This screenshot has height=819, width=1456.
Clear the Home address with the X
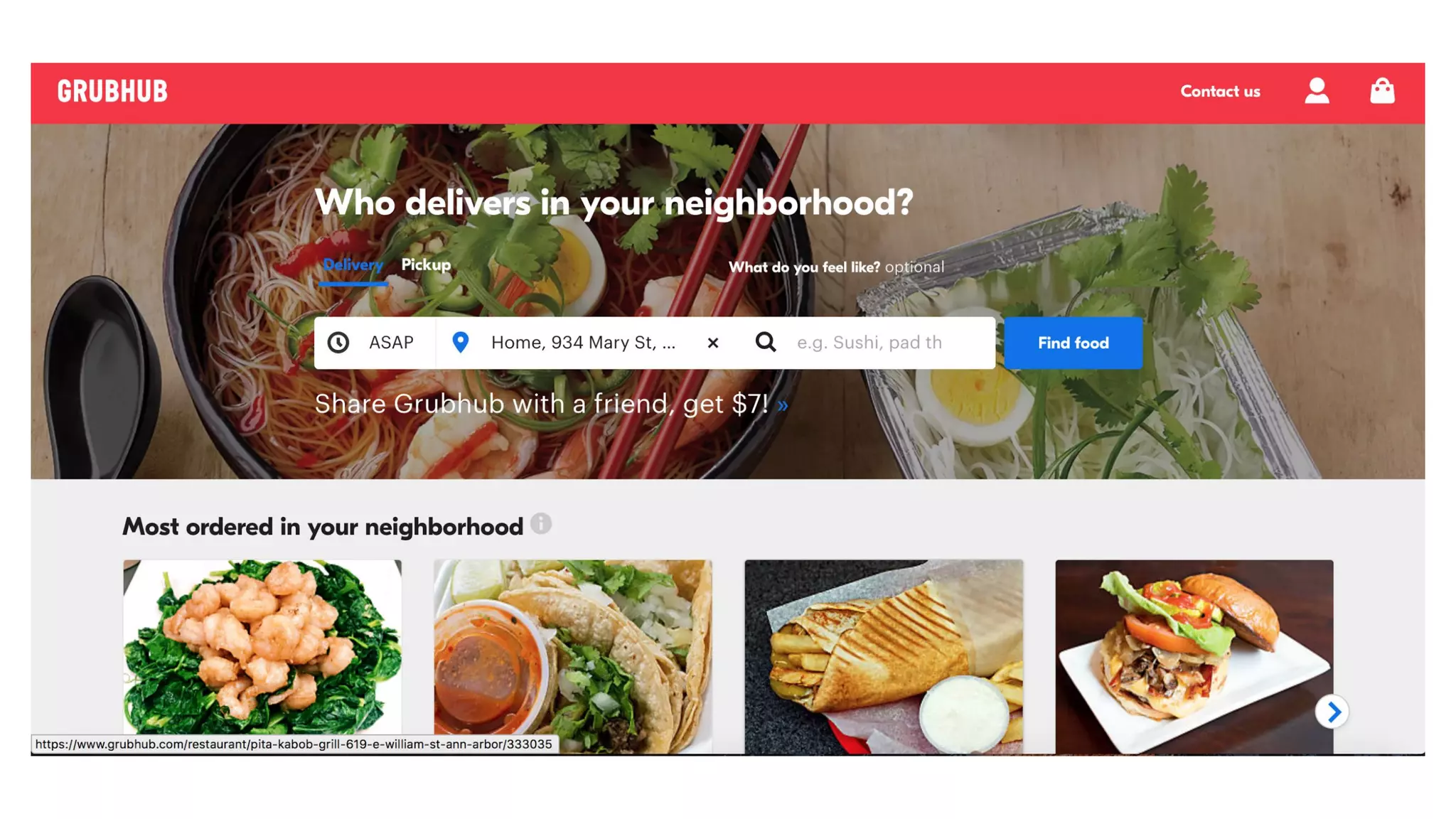(x=713, y=343)
